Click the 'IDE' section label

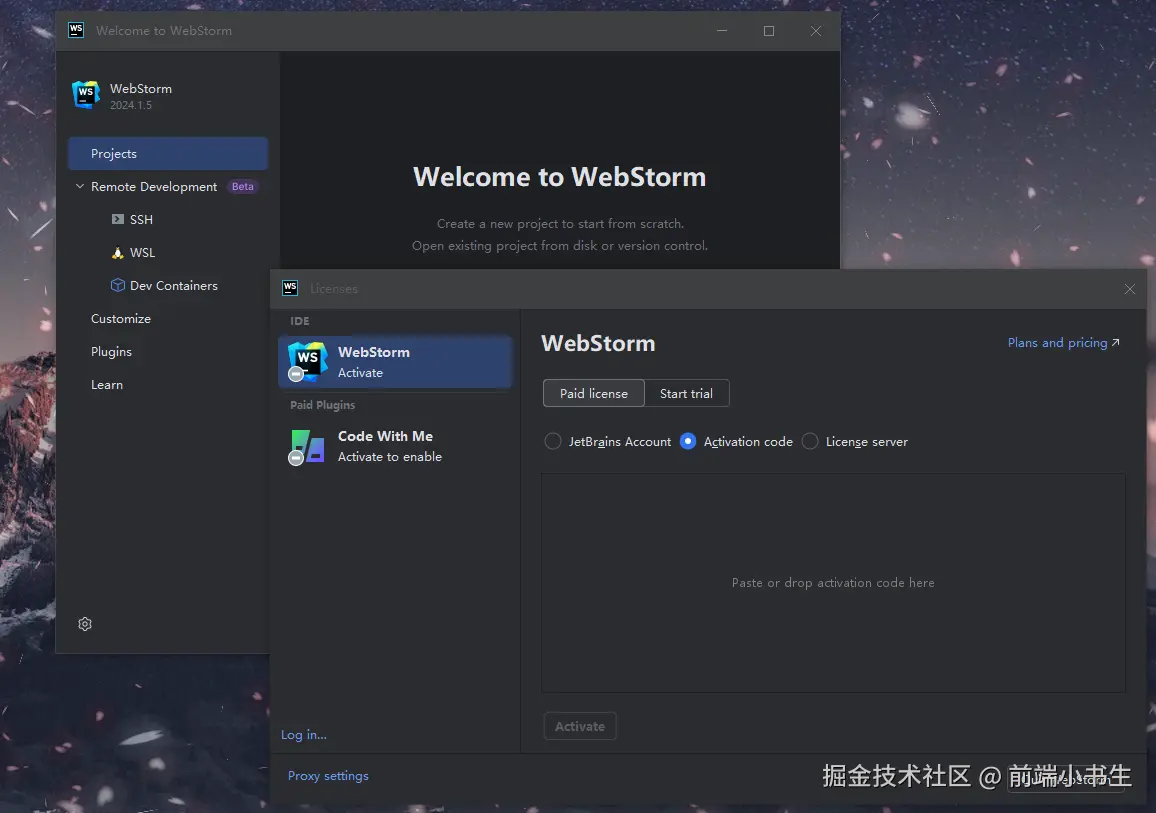[x=299, y=321]
